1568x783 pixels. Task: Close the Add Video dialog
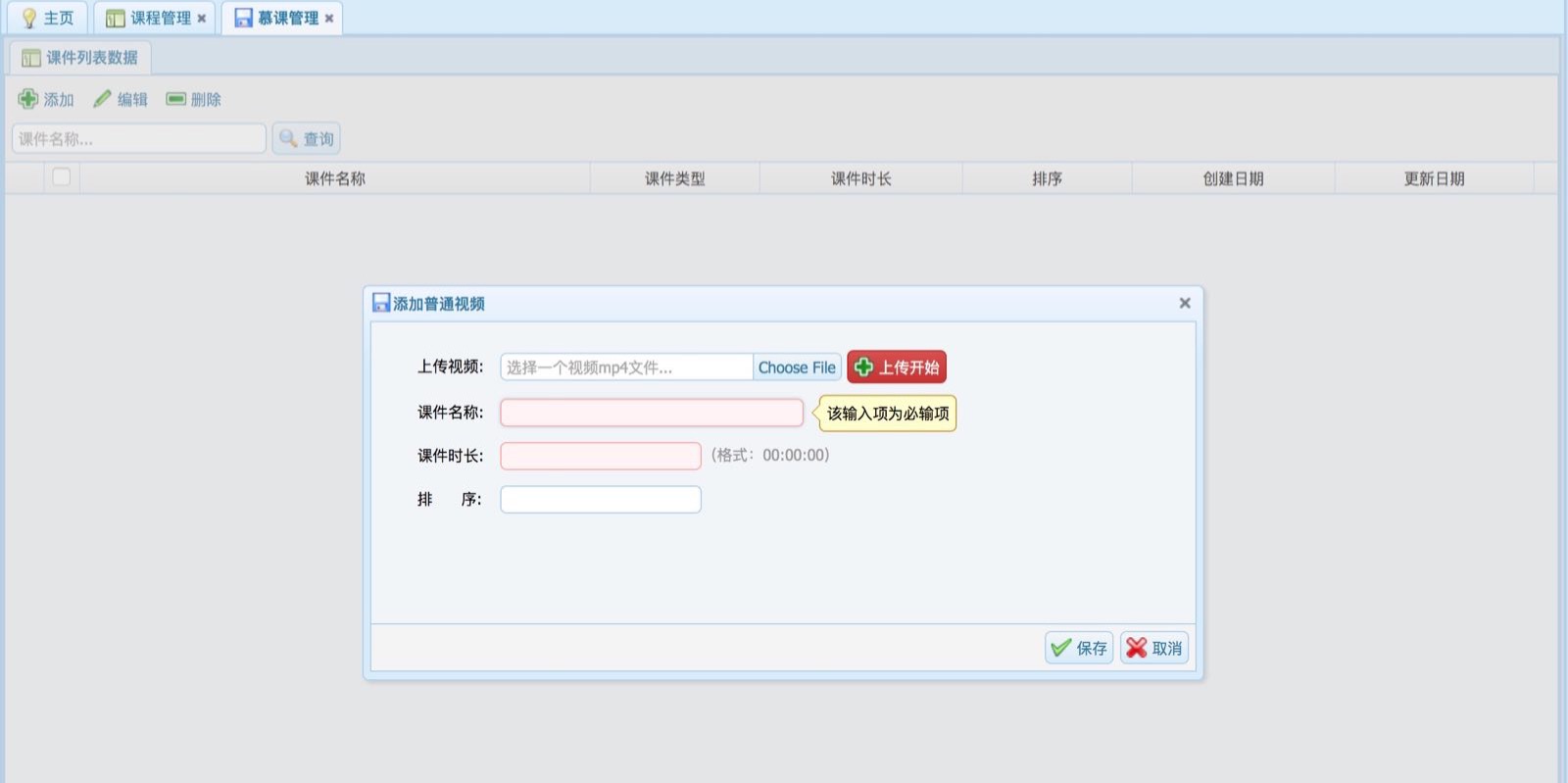tap(1184, 304)
